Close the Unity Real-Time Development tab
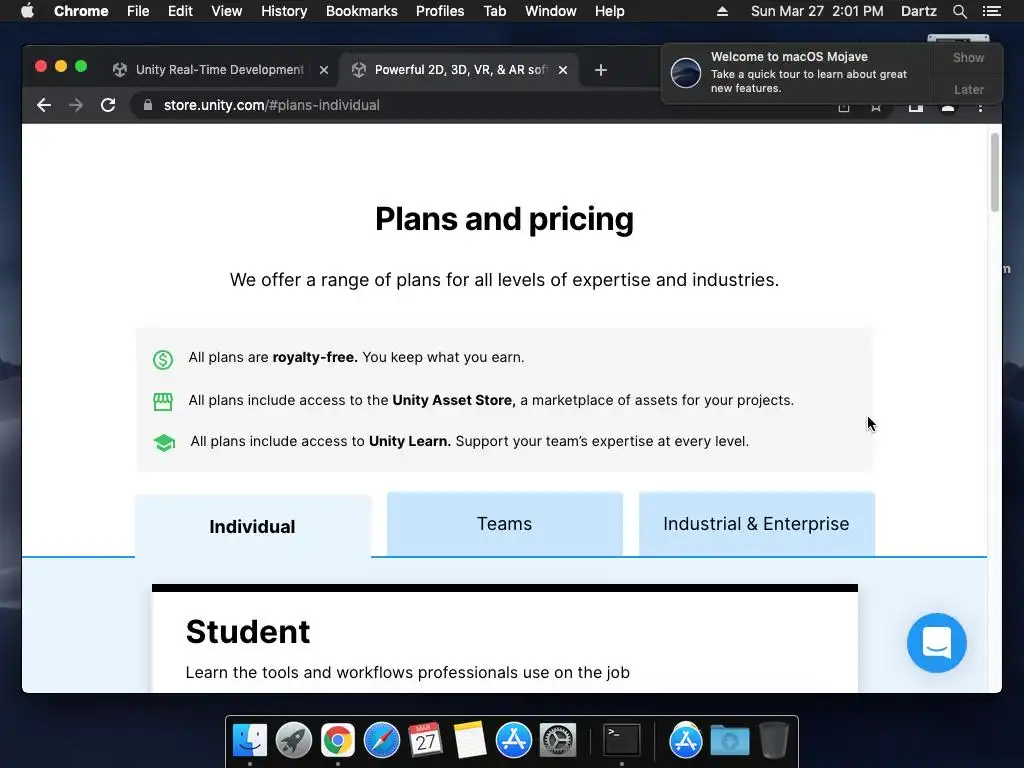This screenshot has width=1024, height=768. pyautogui.click(x=324, y=70)
